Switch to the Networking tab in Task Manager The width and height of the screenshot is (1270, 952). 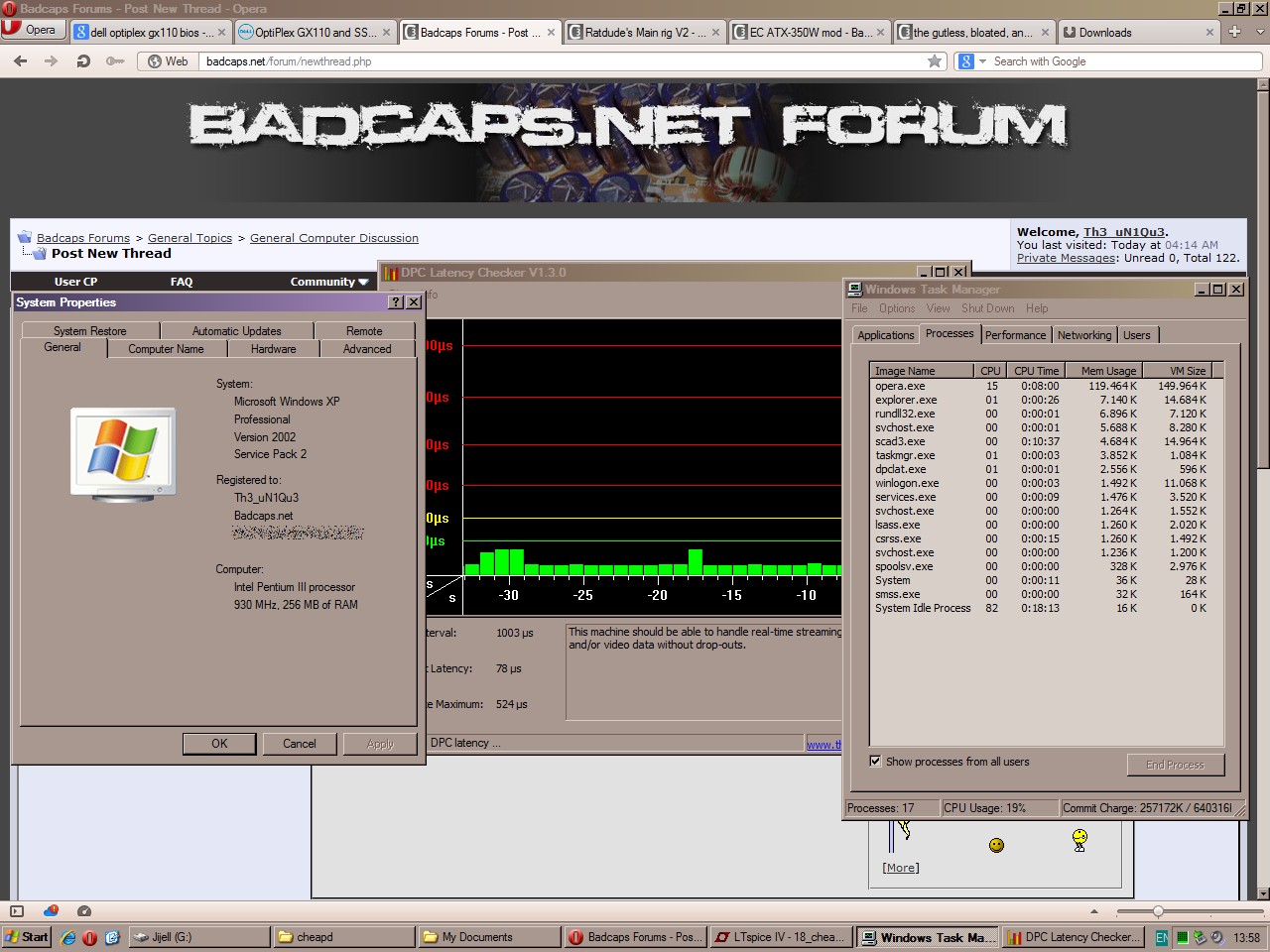(1084, 335)
